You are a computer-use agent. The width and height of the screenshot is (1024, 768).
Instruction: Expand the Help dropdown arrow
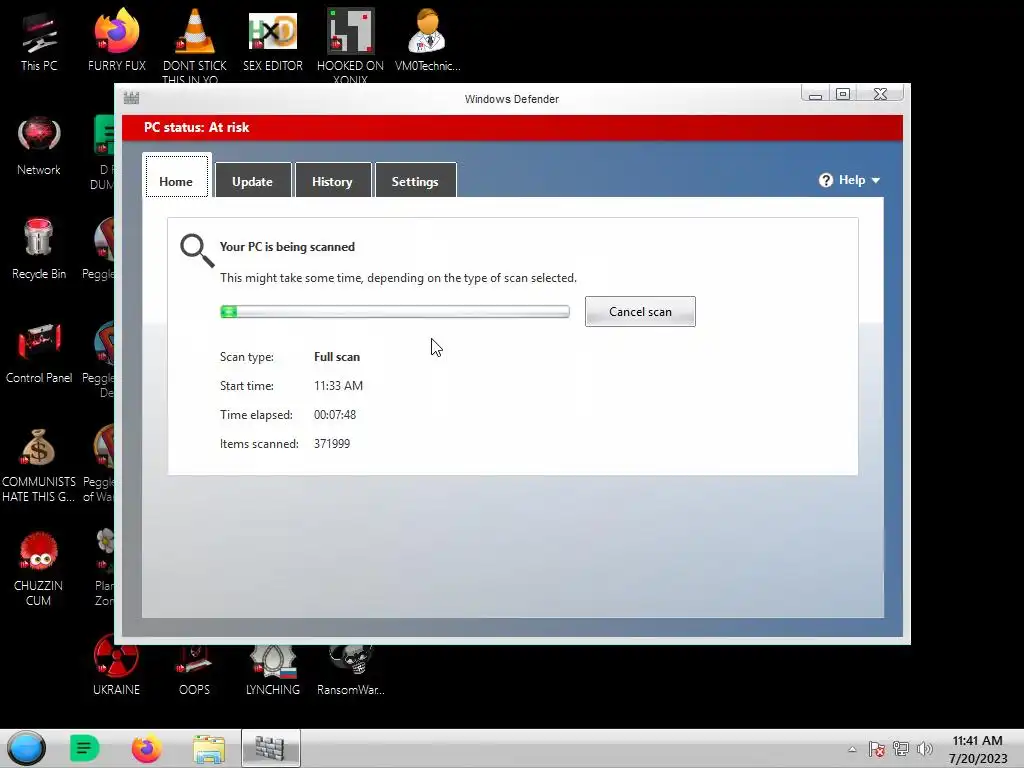[876, 181]
